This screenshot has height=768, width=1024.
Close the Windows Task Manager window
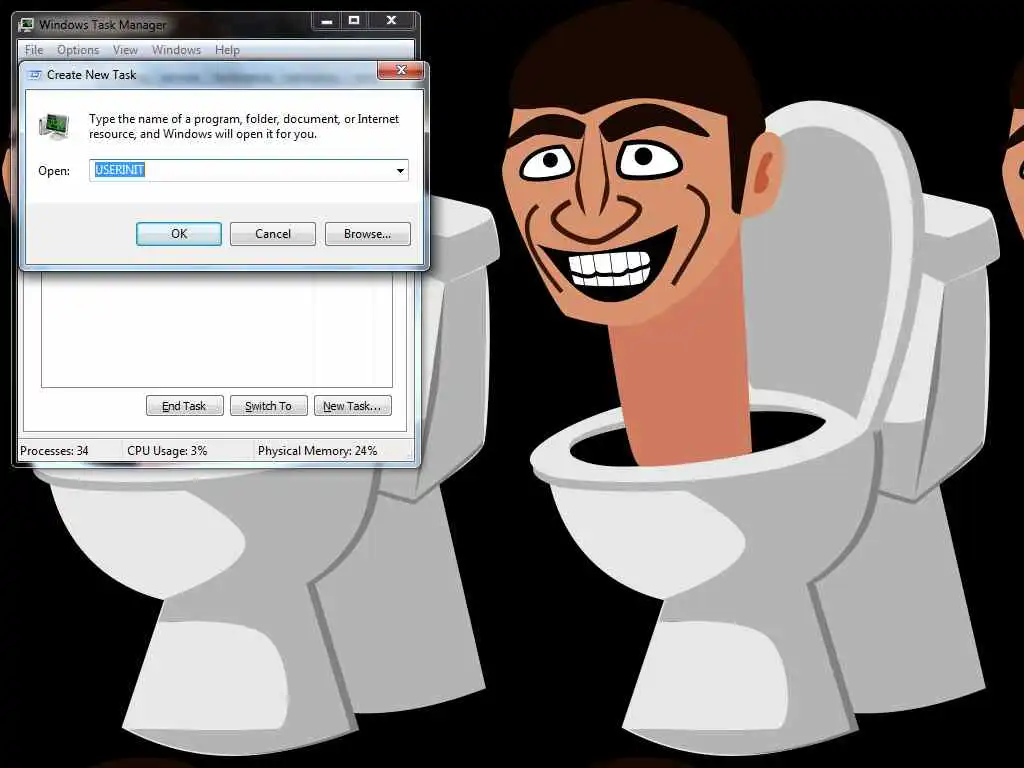[392, 21]
